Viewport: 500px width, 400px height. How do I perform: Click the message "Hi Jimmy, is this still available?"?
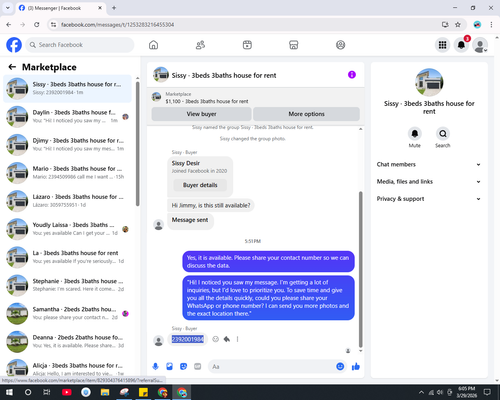(x=211, y=205)
